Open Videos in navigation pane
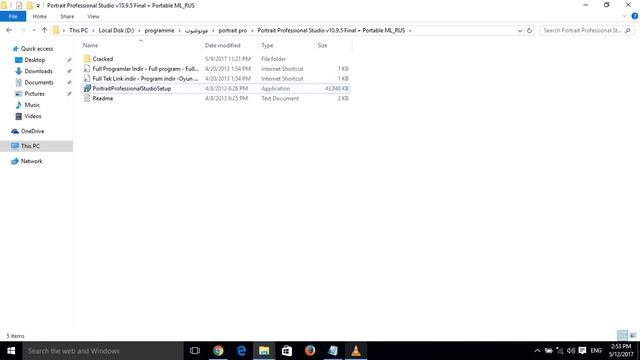640x360 pixels. pyautogui.click(x=33, y=116)
